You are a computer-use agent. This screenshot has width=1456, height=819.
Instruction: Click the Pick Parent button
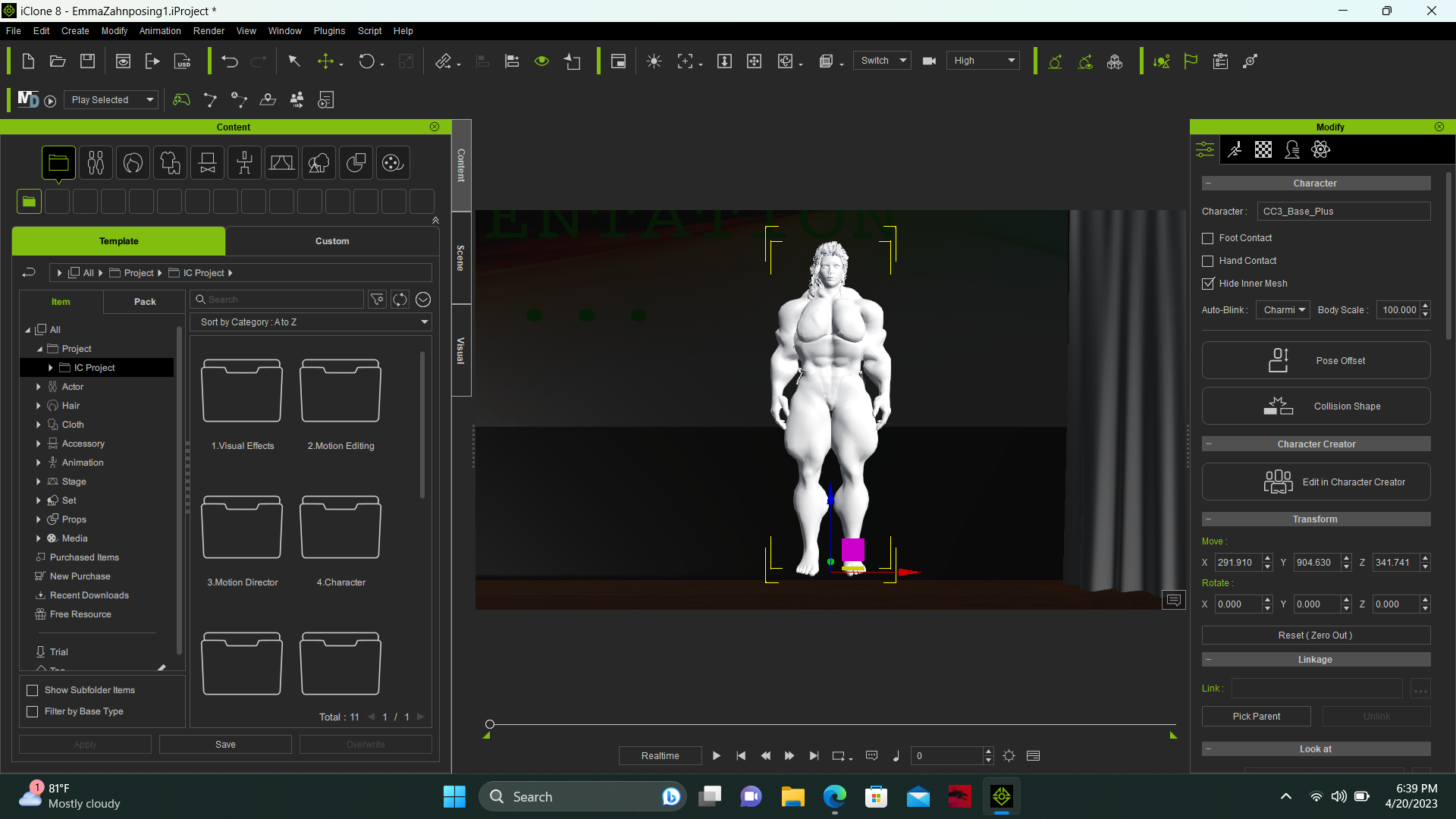[1256, 717]
